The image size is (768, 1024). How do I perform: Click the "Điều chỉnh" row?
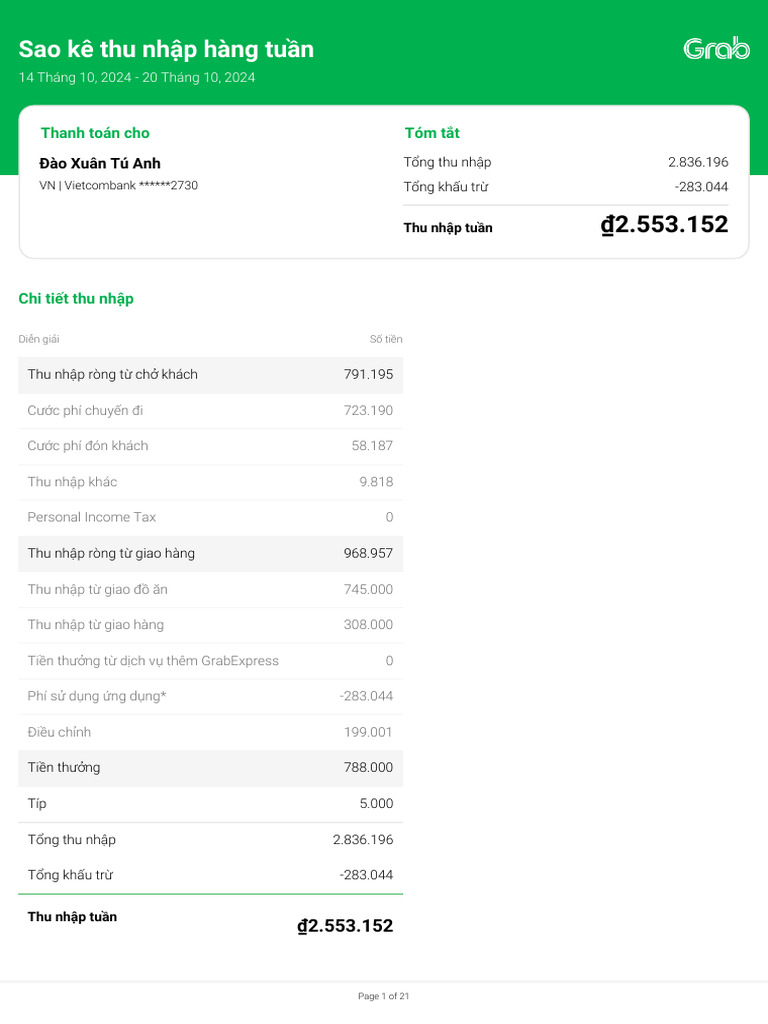(210, 732)
